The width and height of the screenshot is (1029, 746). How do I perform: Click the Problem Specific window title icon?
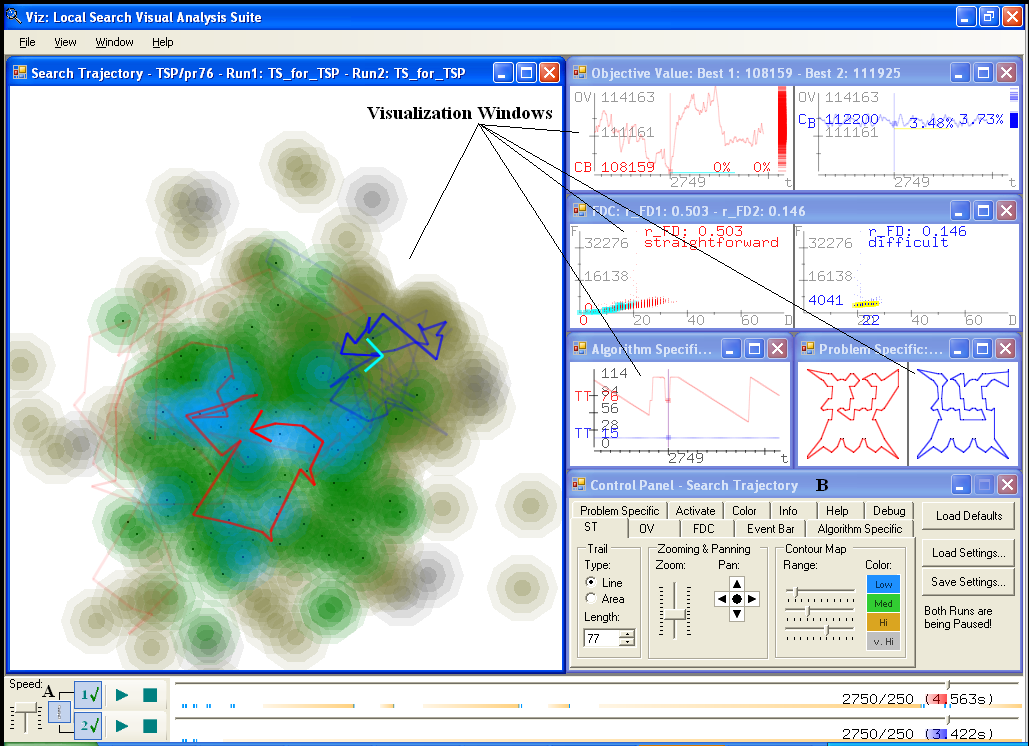tap(808, 348)
